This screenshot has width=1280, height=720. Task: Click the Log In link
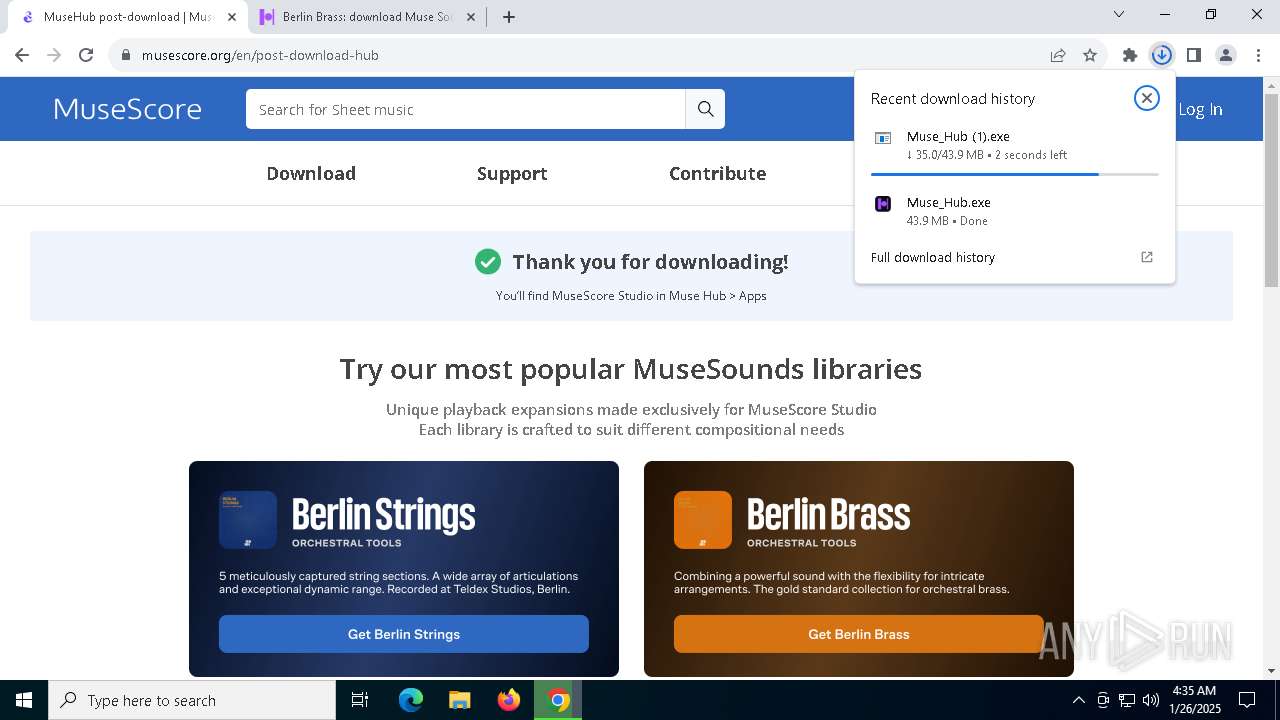tap(1200, 109)
